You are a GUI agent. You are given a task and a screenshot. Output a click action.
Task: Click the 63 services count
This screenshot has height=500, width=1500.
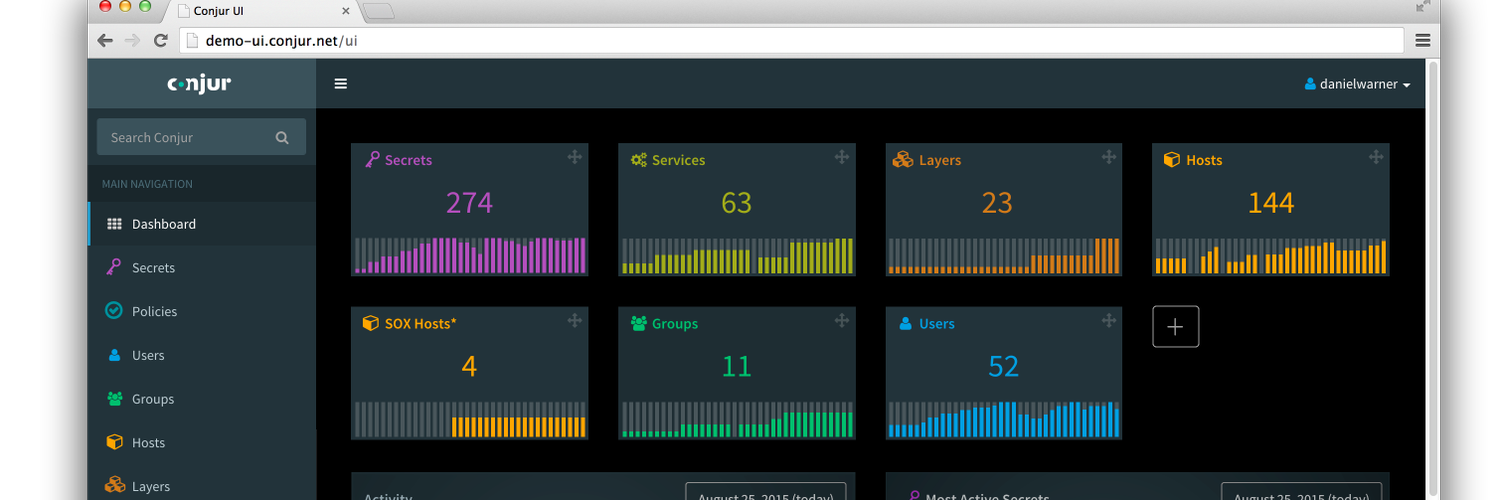(736, 203)
